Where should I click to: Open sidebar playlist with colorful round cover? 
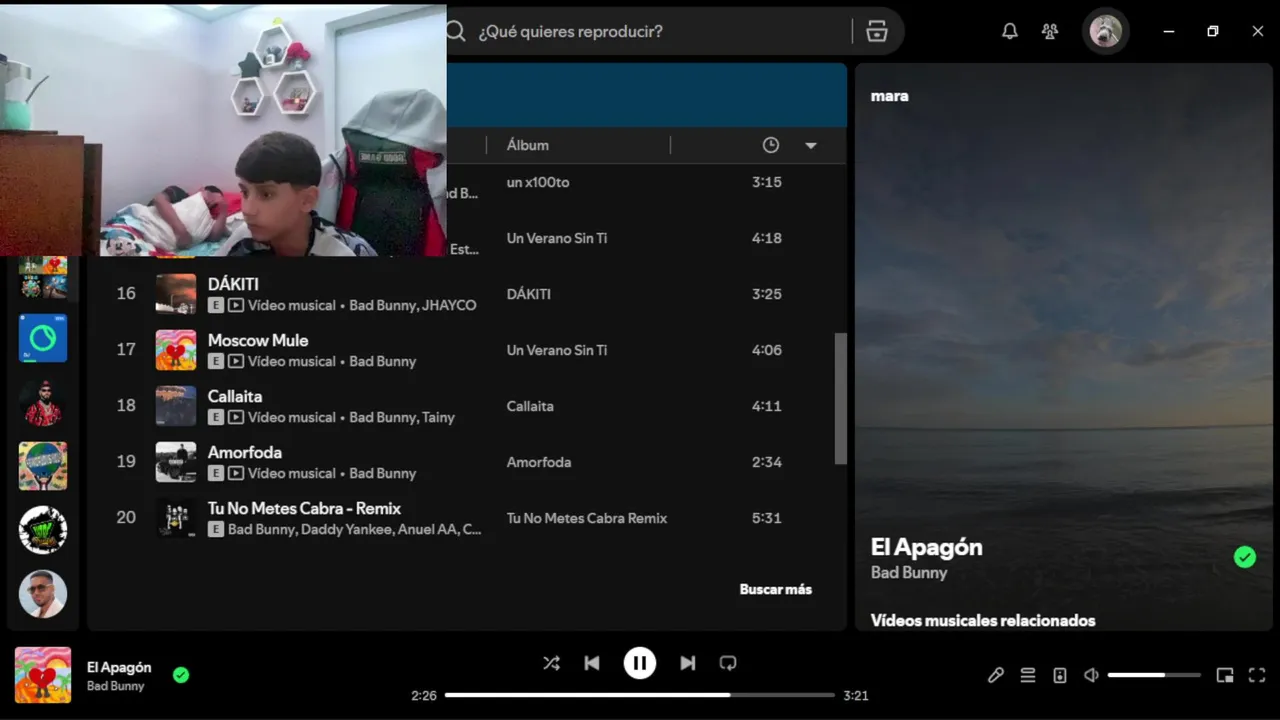43,466
